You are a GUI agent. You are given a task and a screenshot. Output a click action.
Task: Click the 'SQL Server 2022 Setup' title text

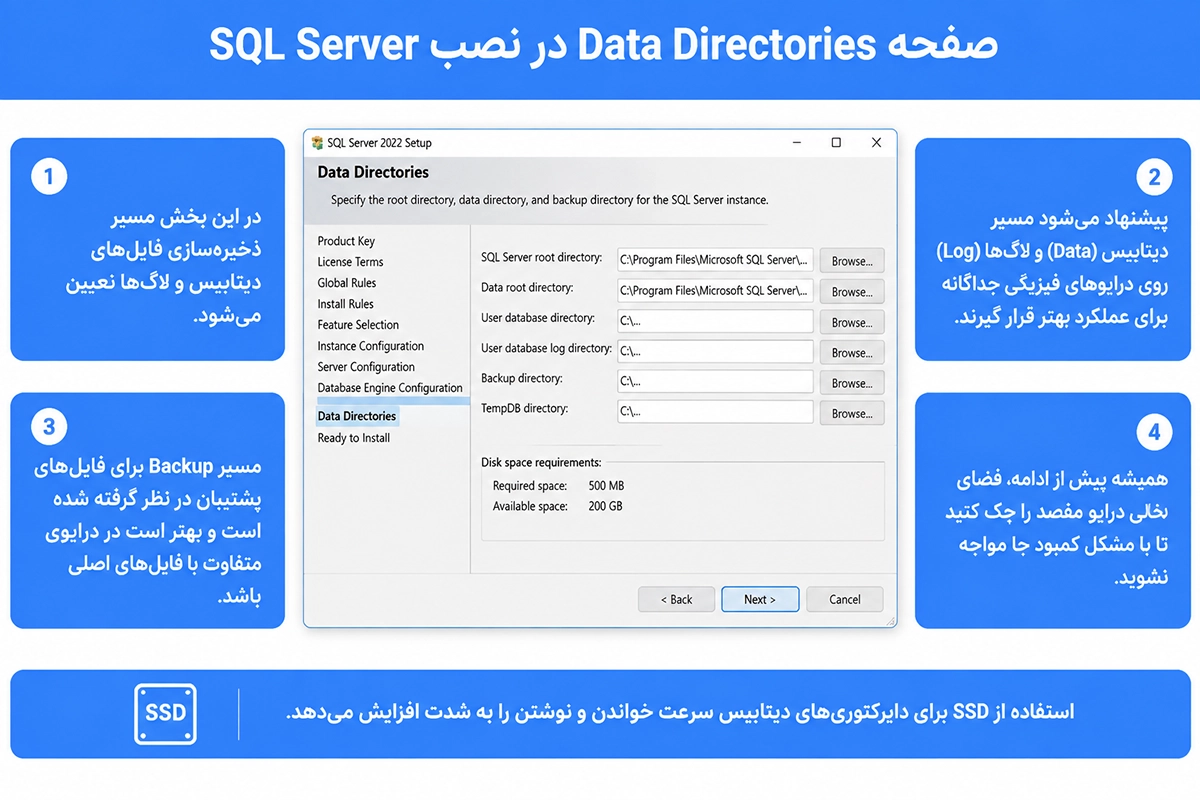click(379, 143)
